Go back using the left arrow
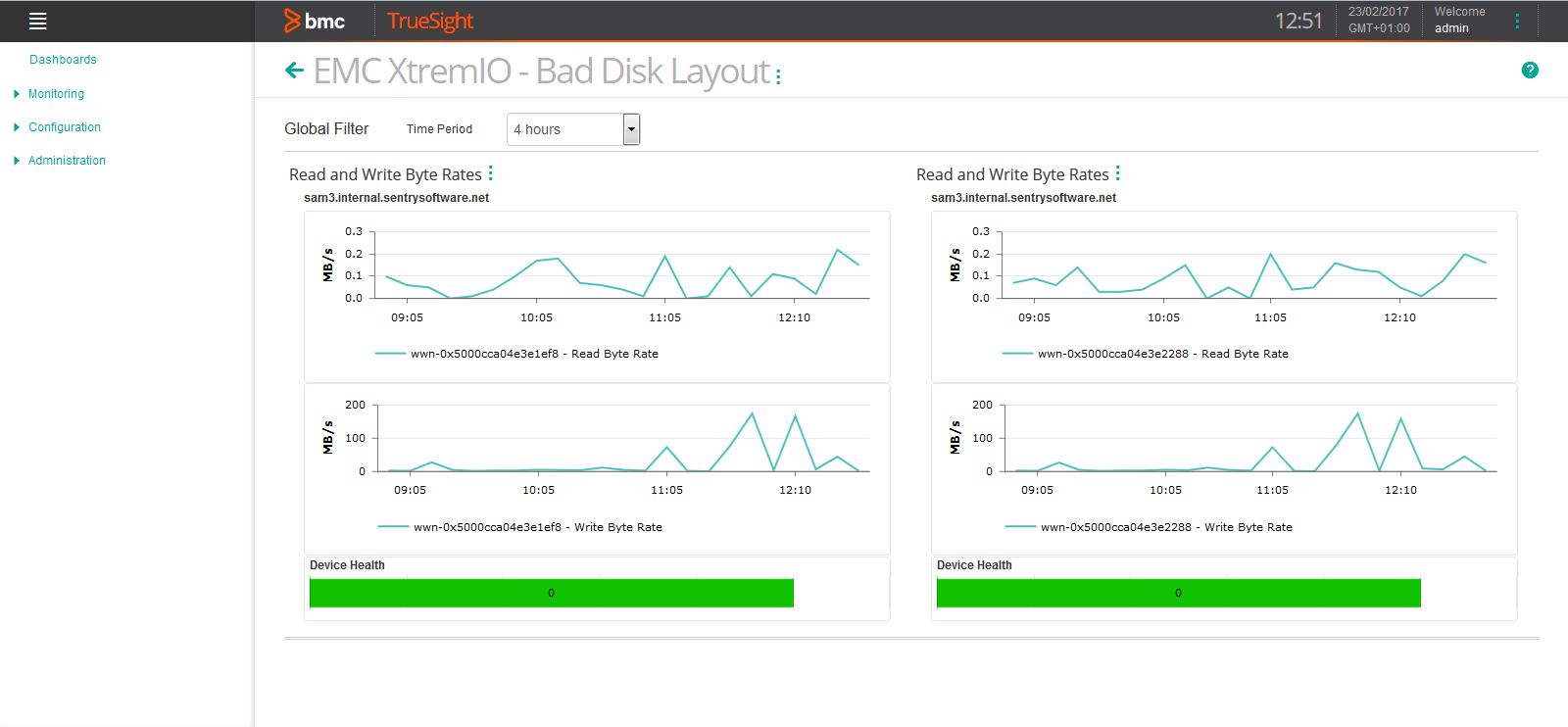 point(294,70)
